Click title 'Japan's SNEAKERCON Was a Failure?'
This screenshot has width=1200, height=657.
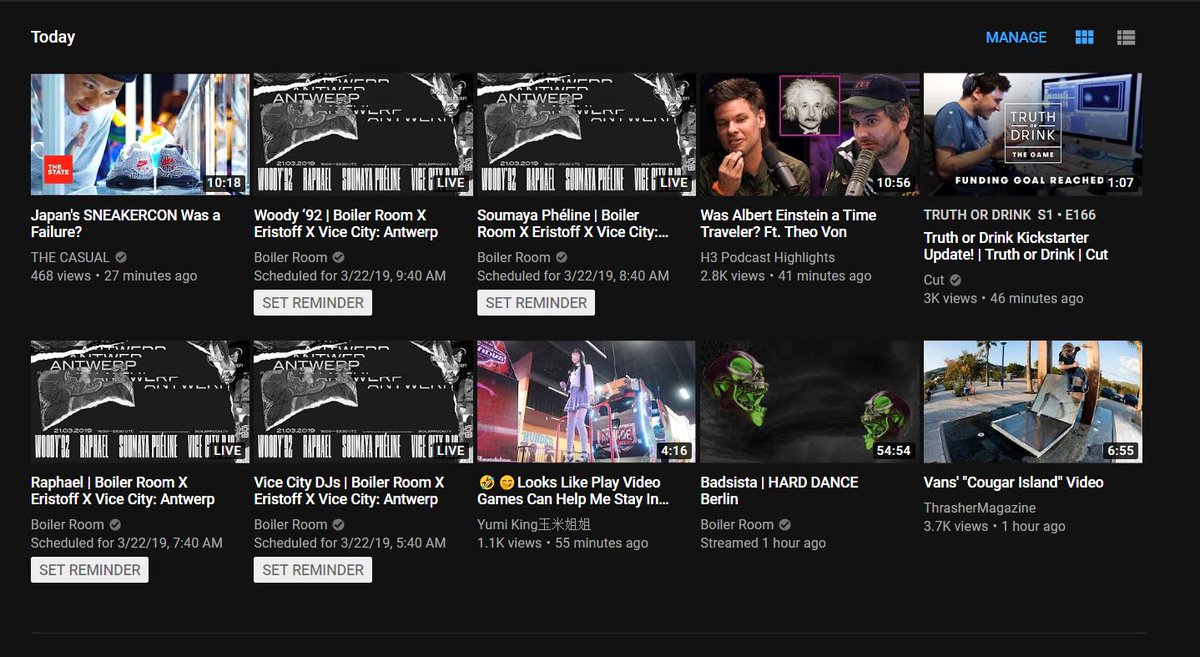[126, 224]
